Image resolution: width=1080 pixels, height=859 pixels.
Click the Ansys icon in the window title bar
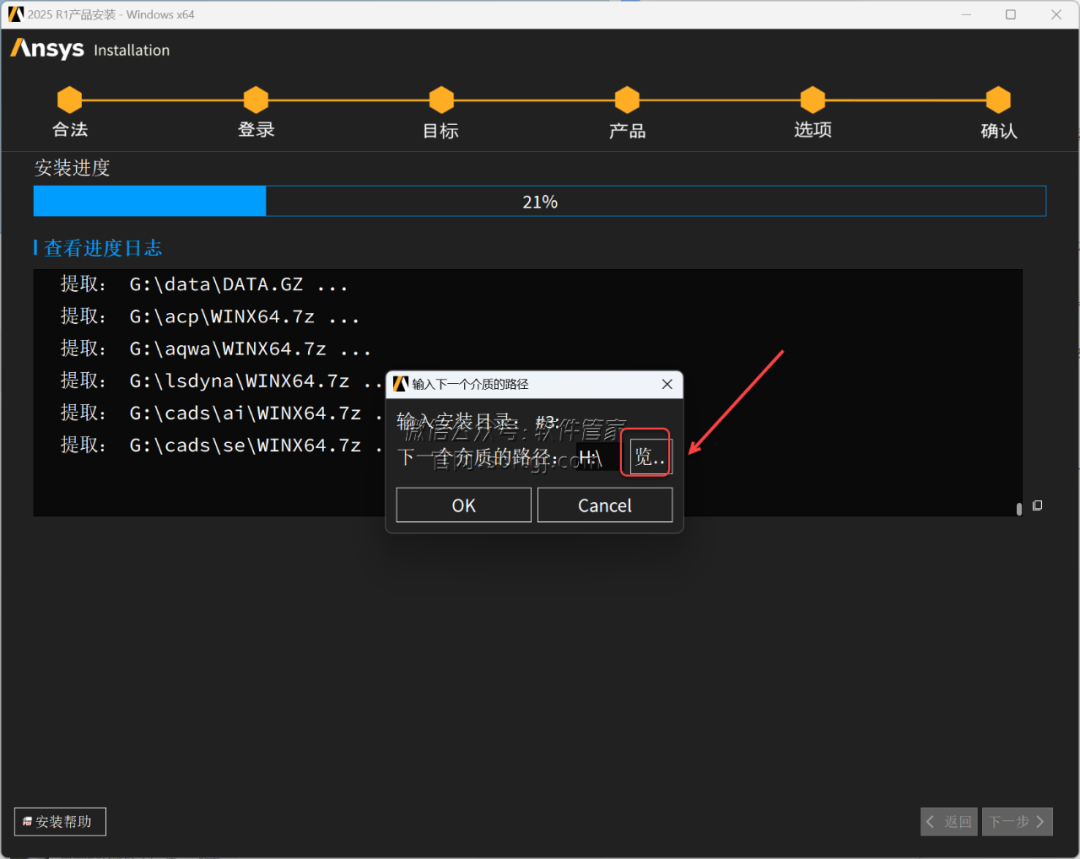click(x=15, y=14)
